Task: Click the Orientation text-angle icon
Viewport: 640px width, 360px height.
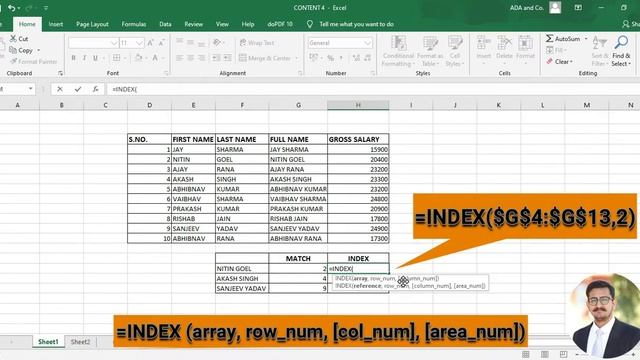Action: click(x=217, y=42)
